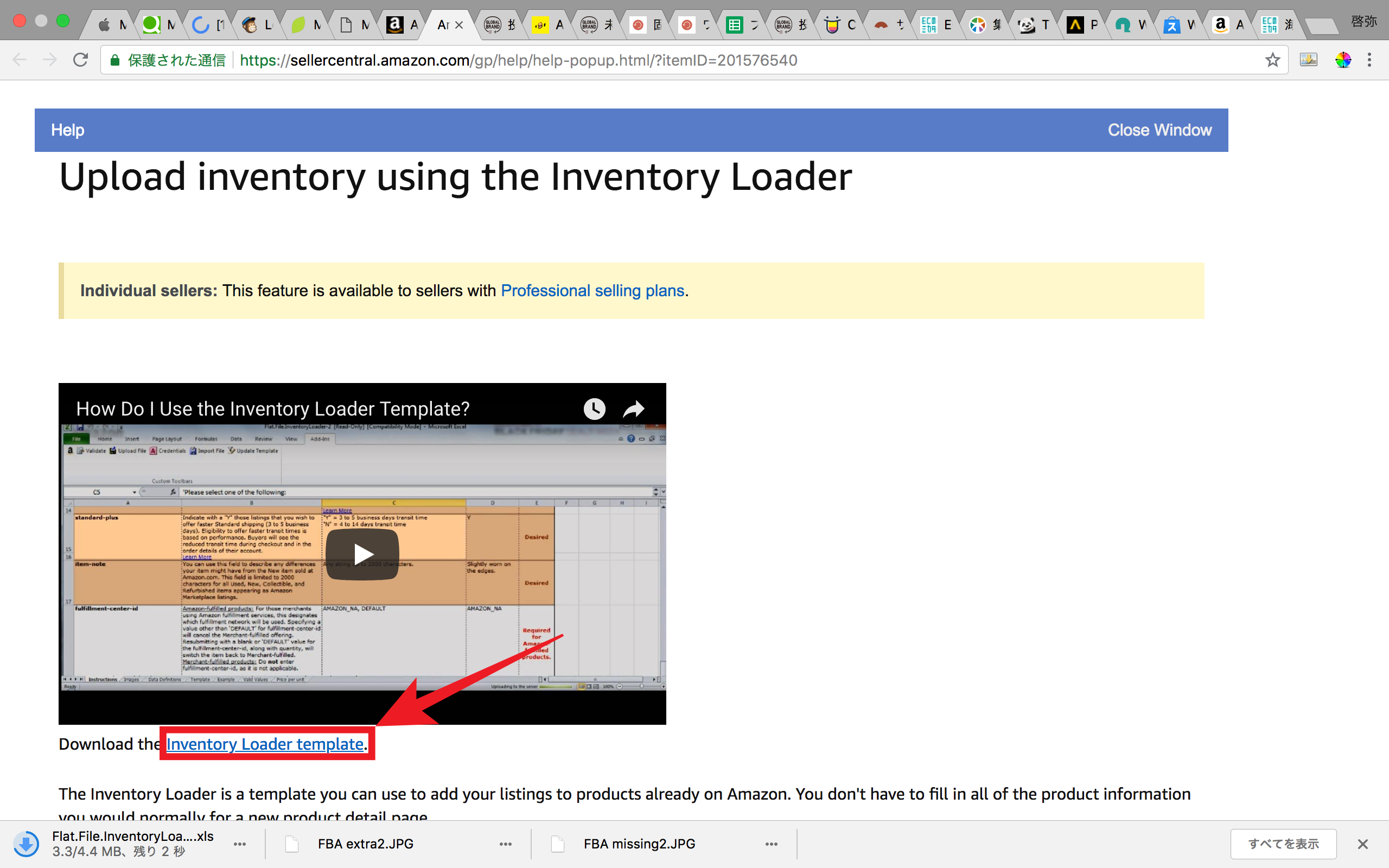Open options menu for the xls download

pos(240,844)
